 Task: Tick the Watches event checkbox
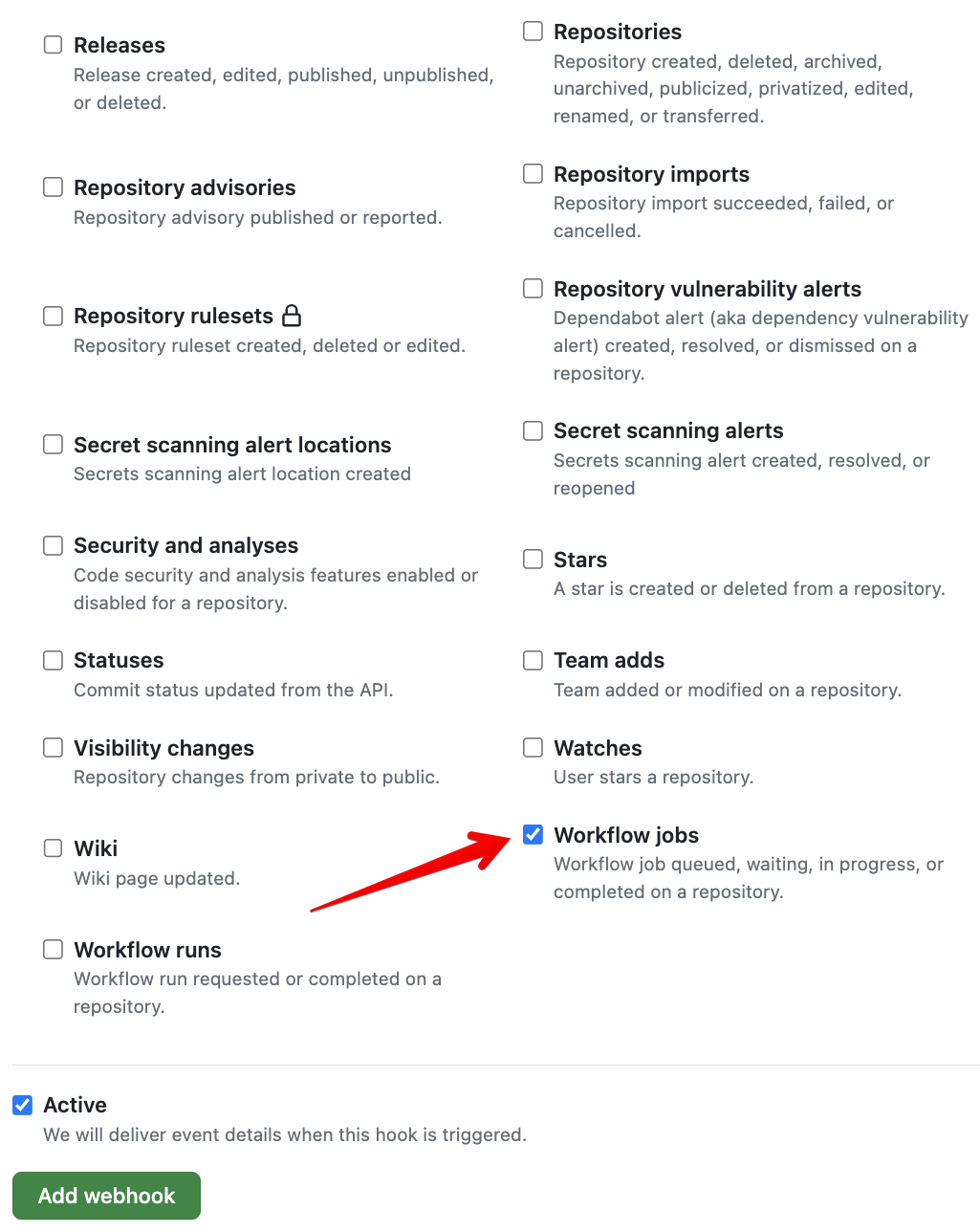(534, 748)
